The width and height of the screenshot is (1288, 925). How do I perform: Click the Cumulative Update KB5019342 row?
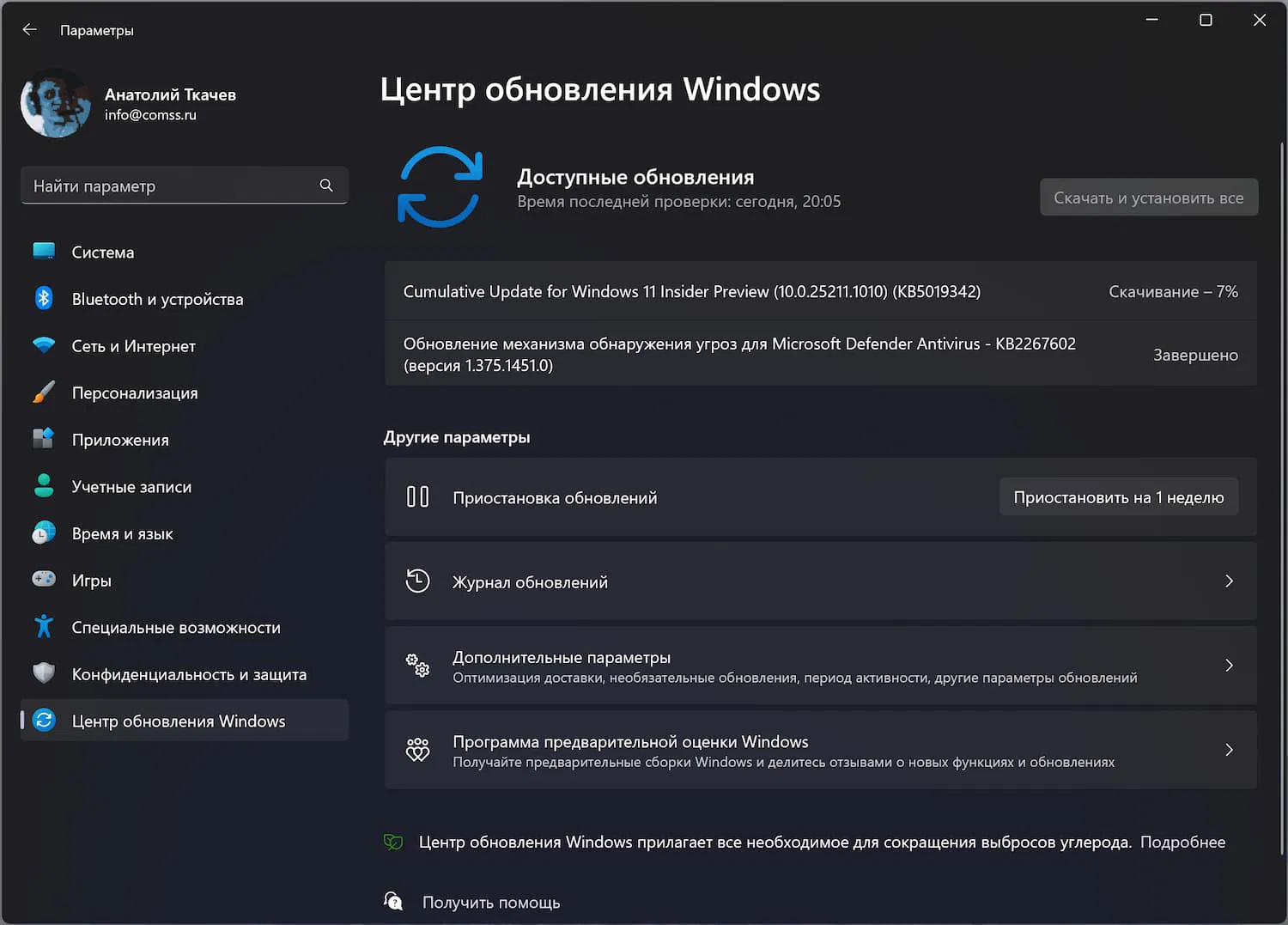pos(821,291)
